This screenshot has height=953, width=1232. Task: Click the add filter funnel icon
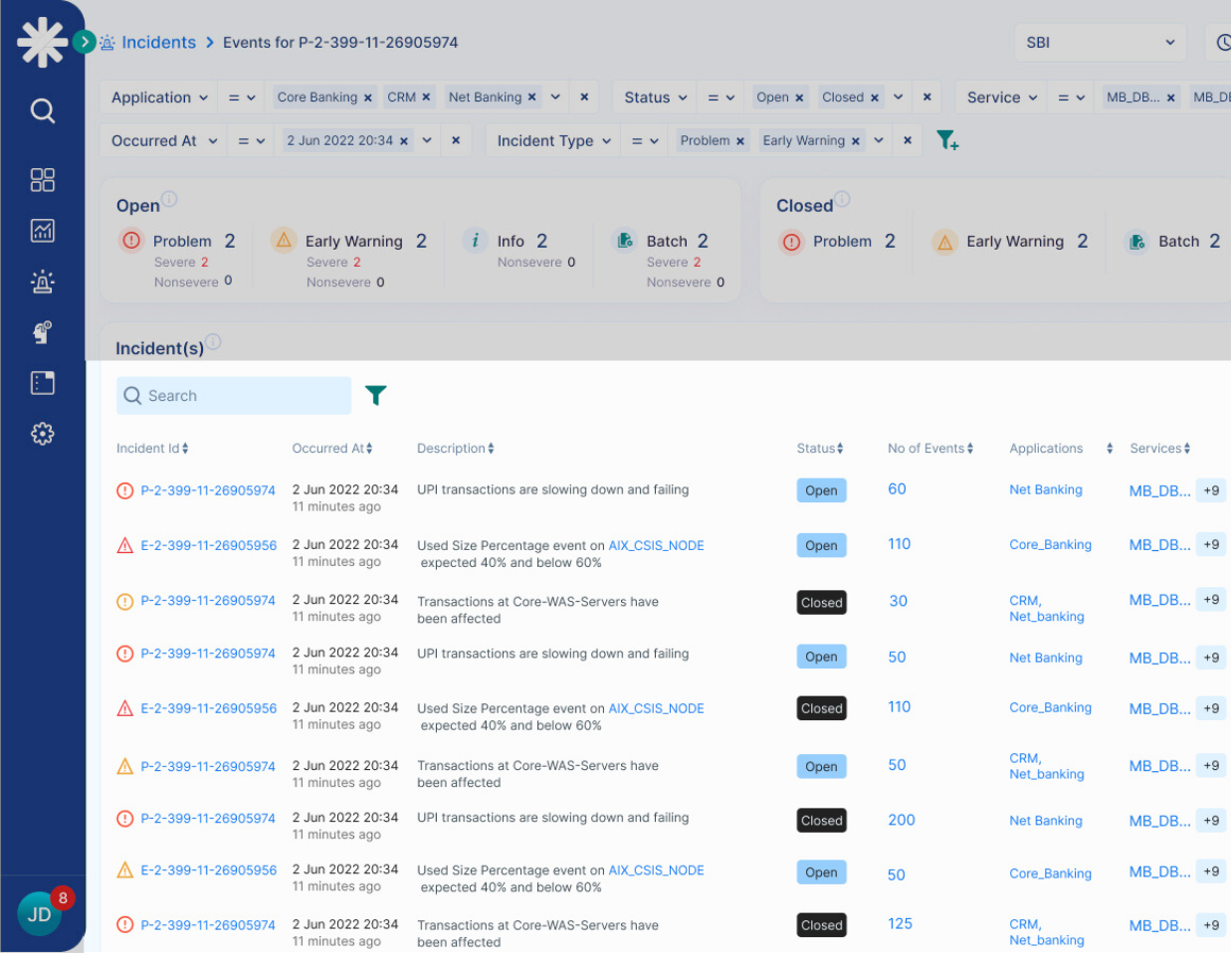[x=947, y=140]
